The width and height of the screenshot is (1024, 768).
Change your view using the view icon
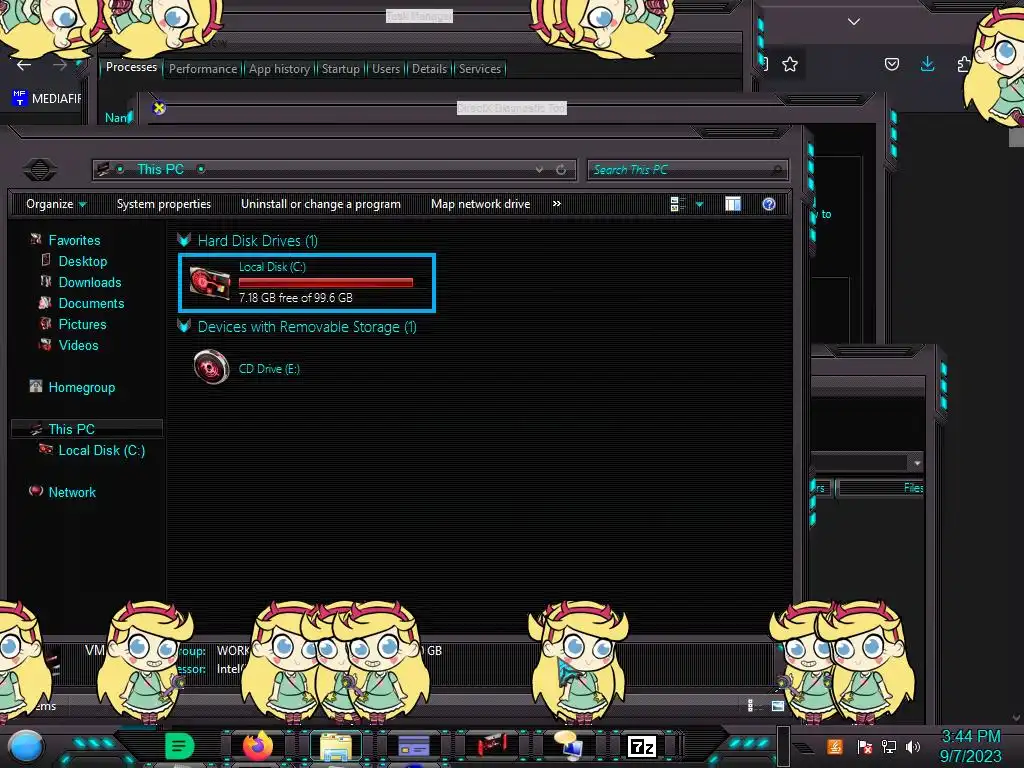pyautogui.click(x=677, y=204)
